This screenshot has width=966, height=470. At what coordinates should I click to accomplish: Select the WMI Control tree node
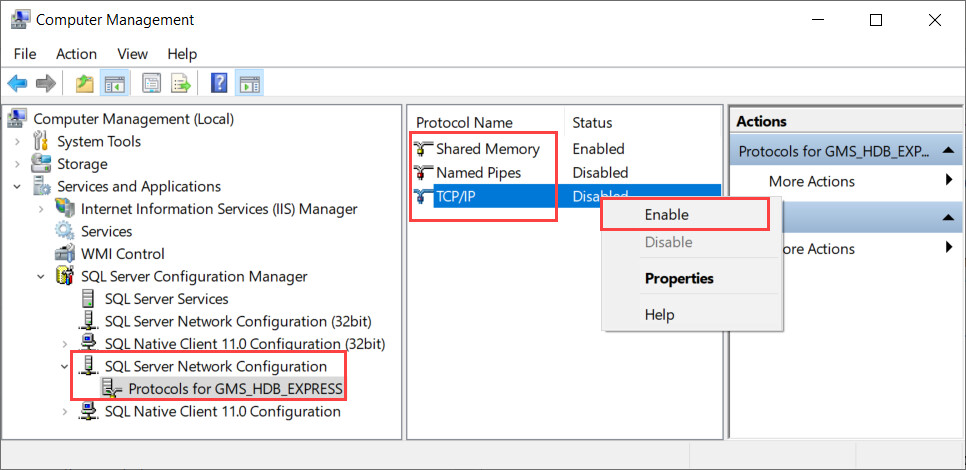(x=122, y=254)
